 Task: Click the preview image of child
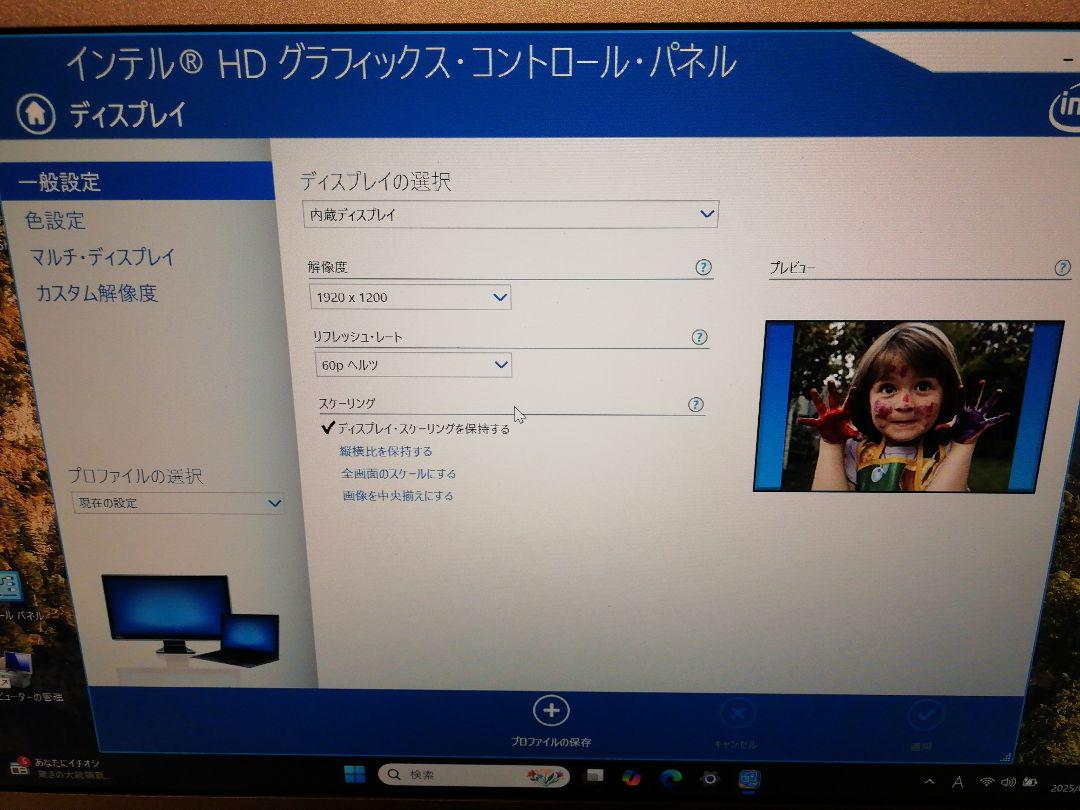(x=908, y=406)
